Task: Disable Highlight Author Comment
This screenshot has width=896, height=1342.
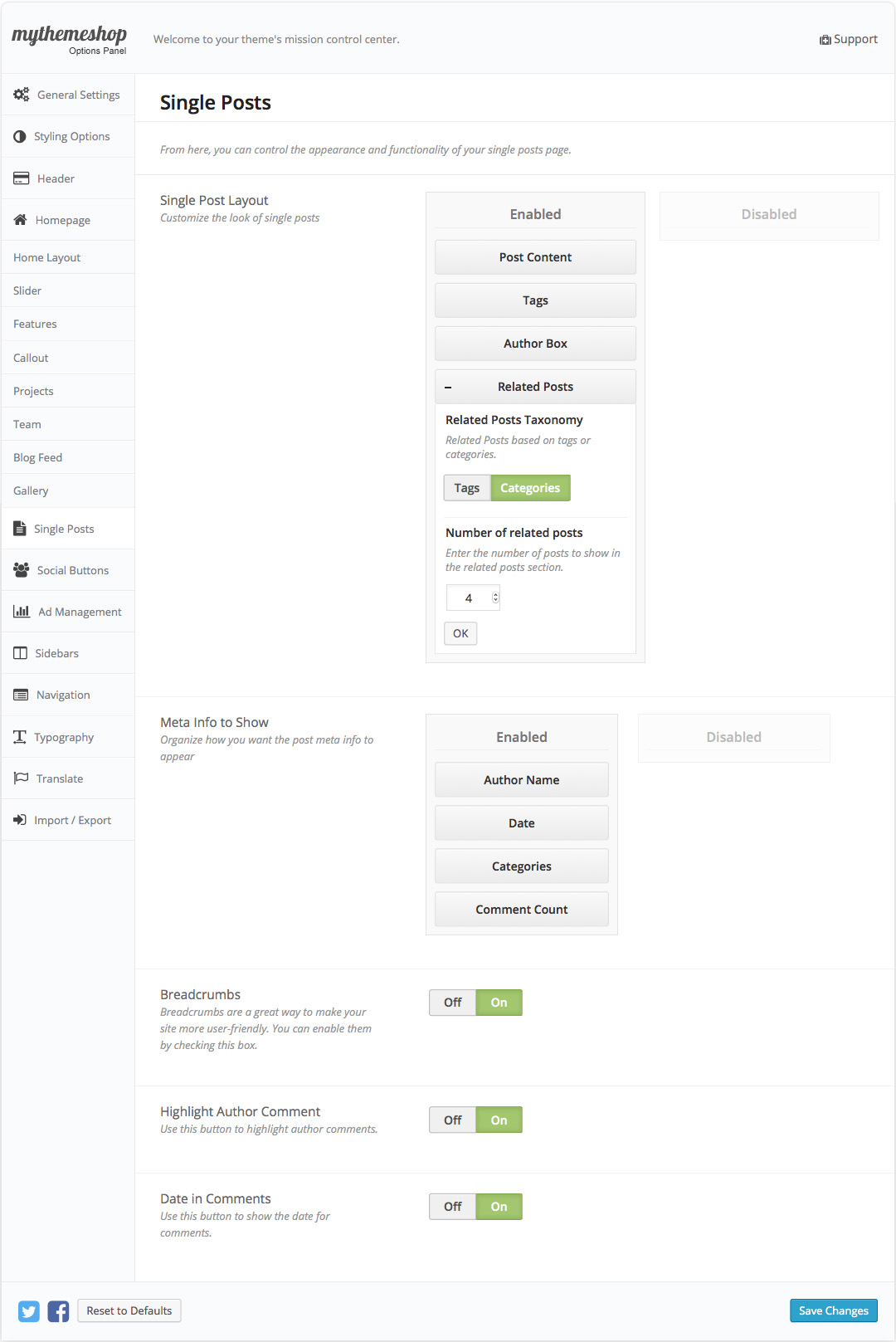Action: click(451, 1119)
